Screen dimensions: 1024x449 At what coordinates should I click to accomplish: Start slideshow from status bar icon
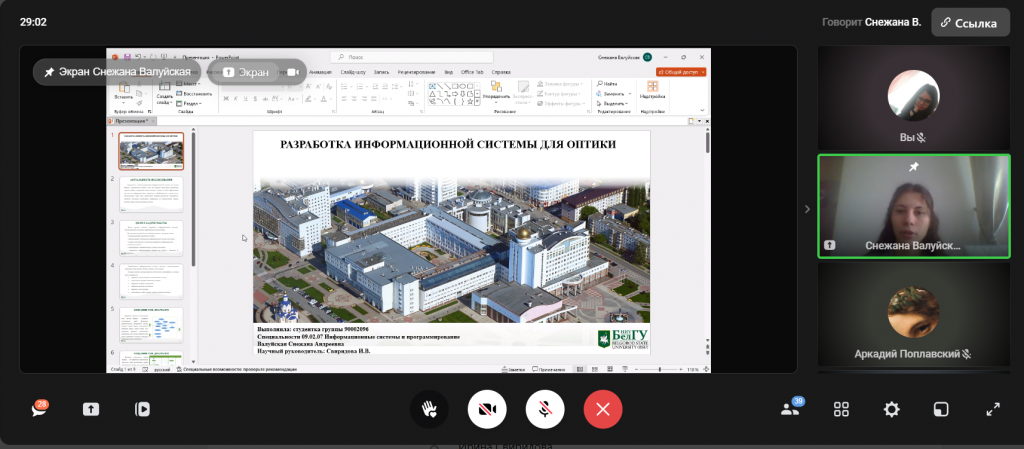(x=624, y=369)
